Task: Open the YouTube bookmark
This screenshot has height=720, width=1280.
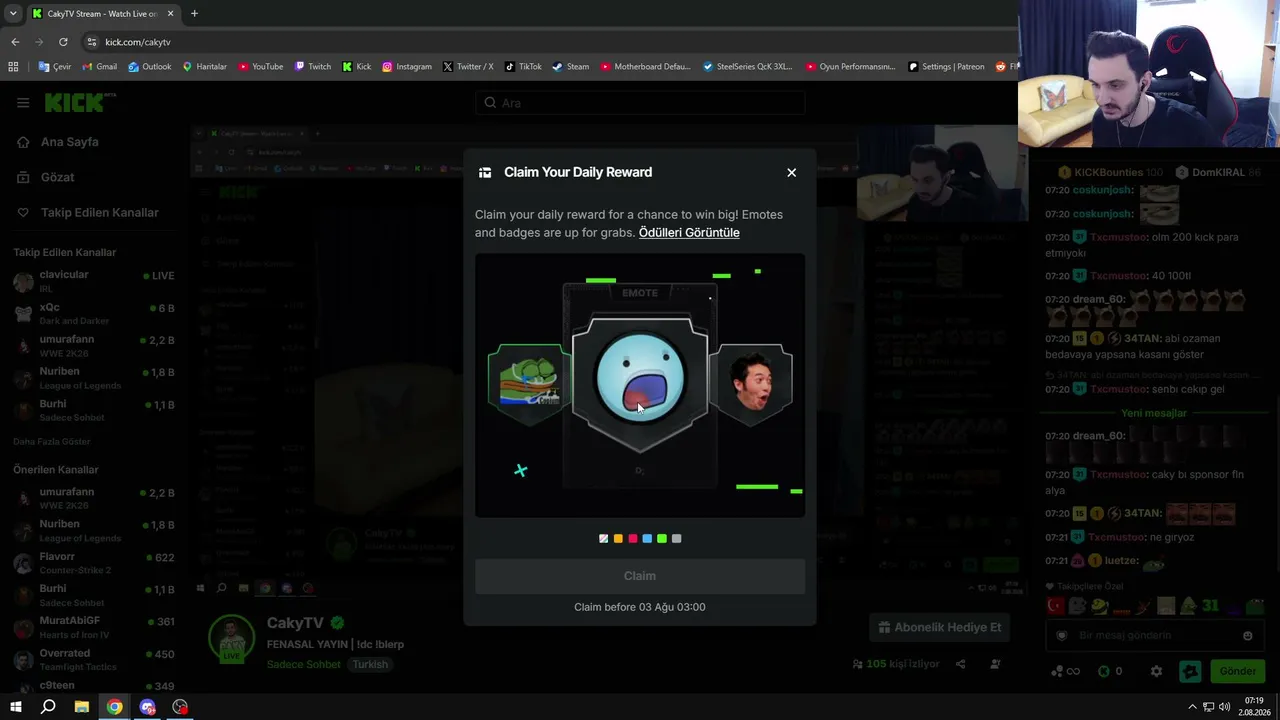Action: [261, 67]
